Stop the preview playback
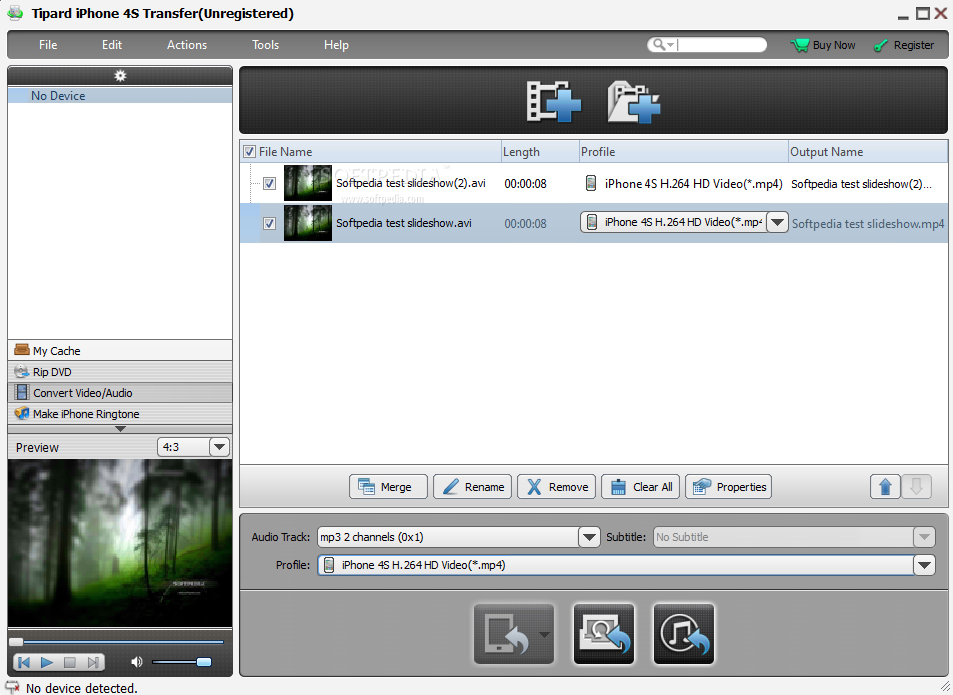953x695 pixels. tap(70, 662)
